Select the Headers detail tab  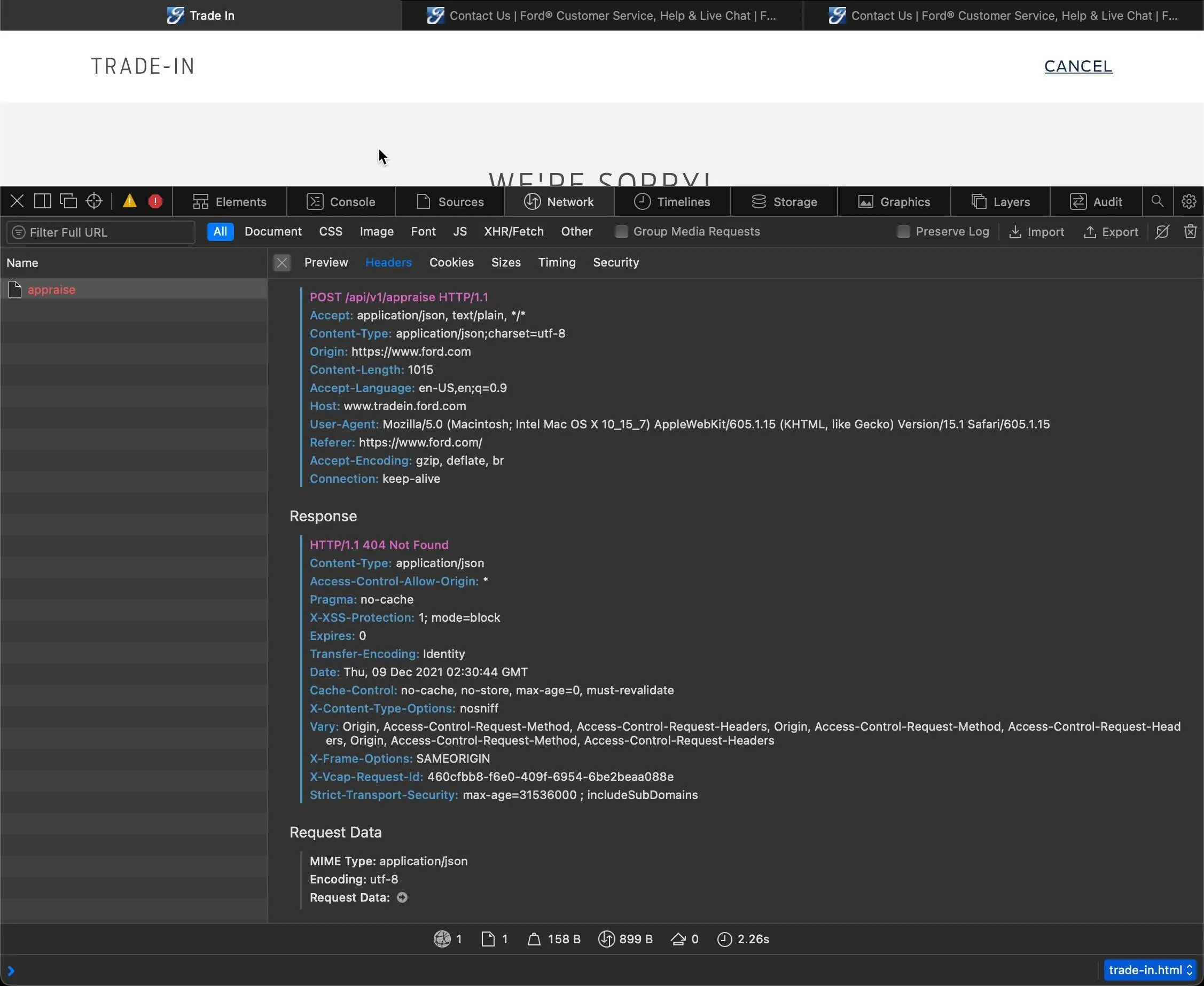pos(388,262)
